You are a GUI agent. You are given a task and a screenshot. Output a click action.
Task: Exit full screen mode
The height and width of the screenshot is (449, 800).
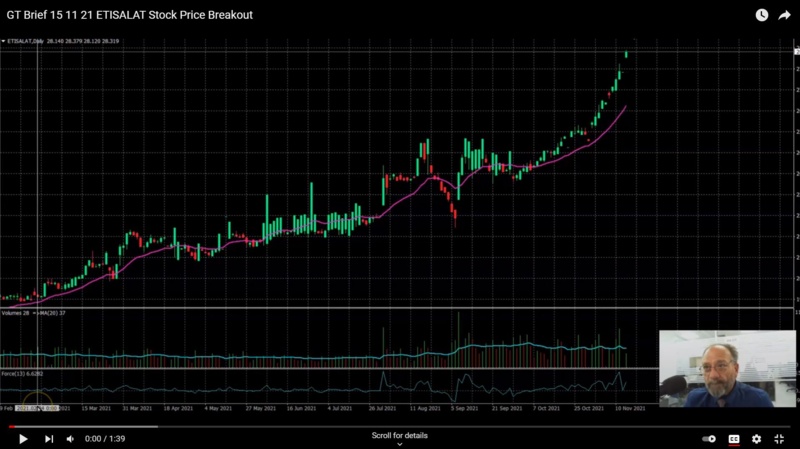click(779, 439)
